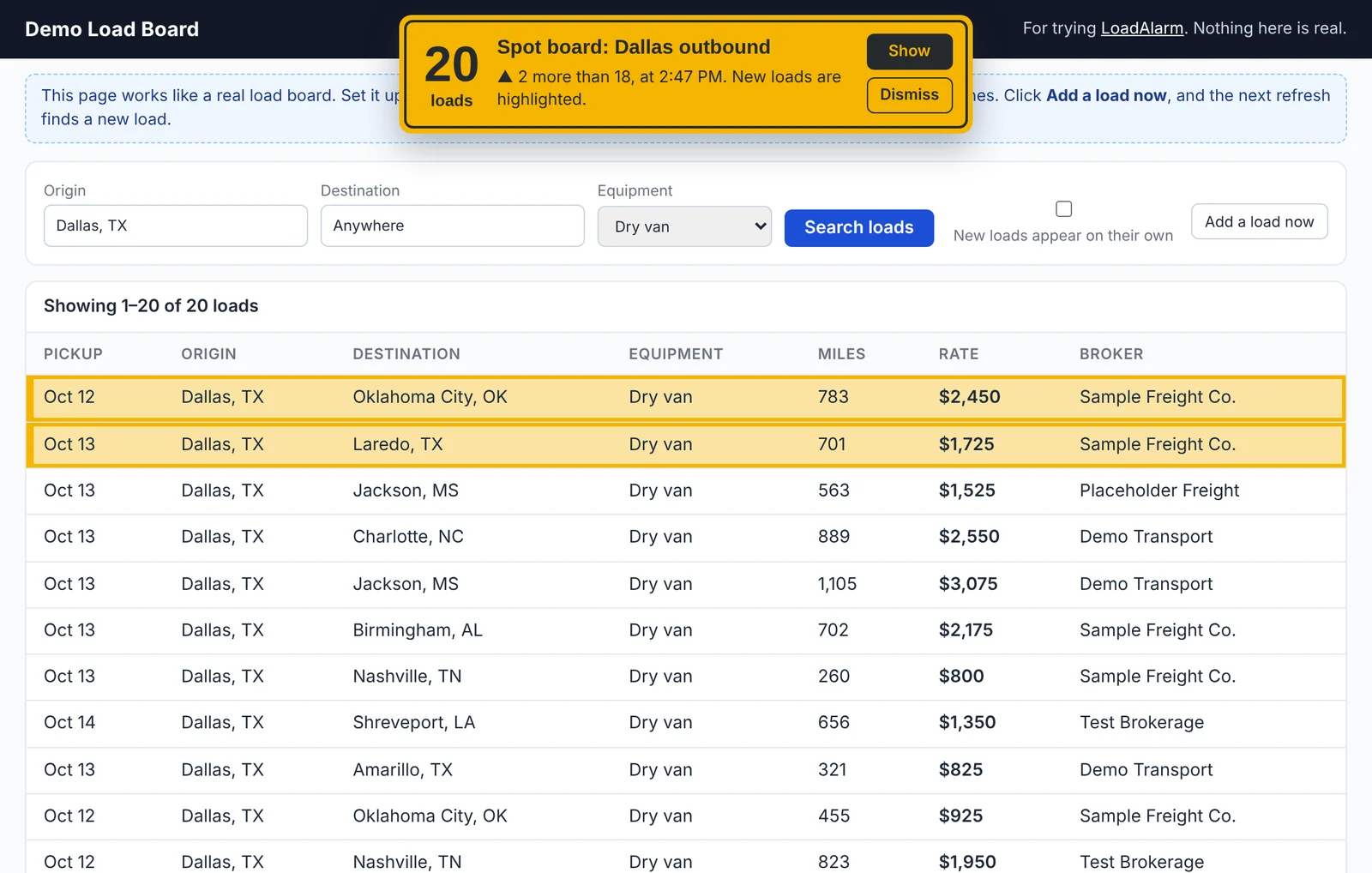This screenshot has height=873, width=1372.
Task: Open the LoadAlarm link in the header
Action: tap(1141, 28)
